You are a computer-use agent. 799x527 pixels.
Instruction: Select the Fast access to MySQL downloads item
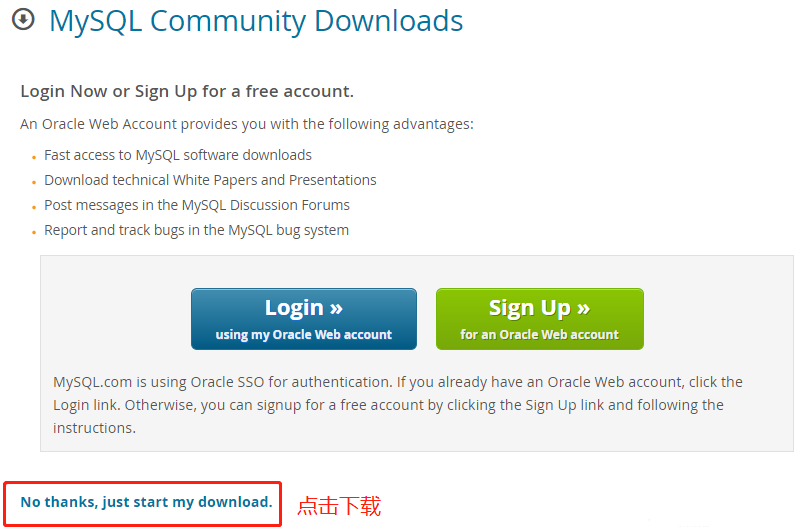click(178, 155)
